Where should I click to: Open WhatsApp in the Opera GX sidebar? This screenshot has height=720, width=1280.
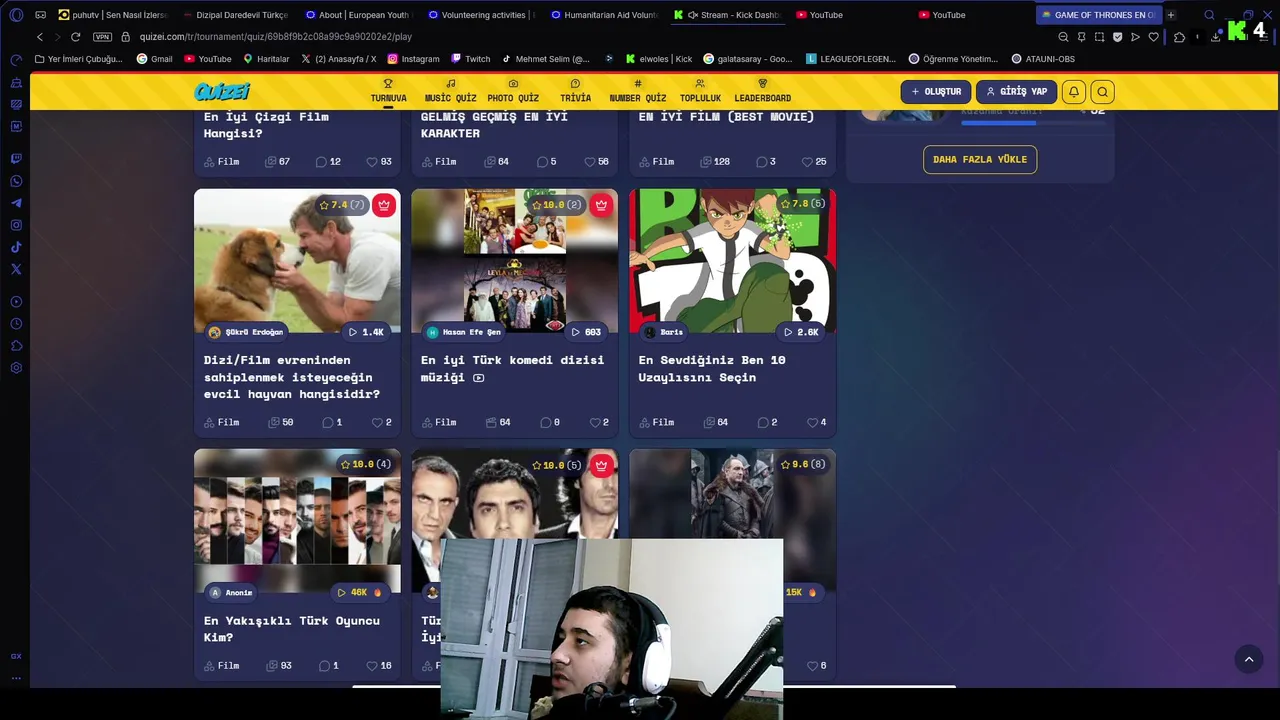pyautogui.click(x=16, y=181)
